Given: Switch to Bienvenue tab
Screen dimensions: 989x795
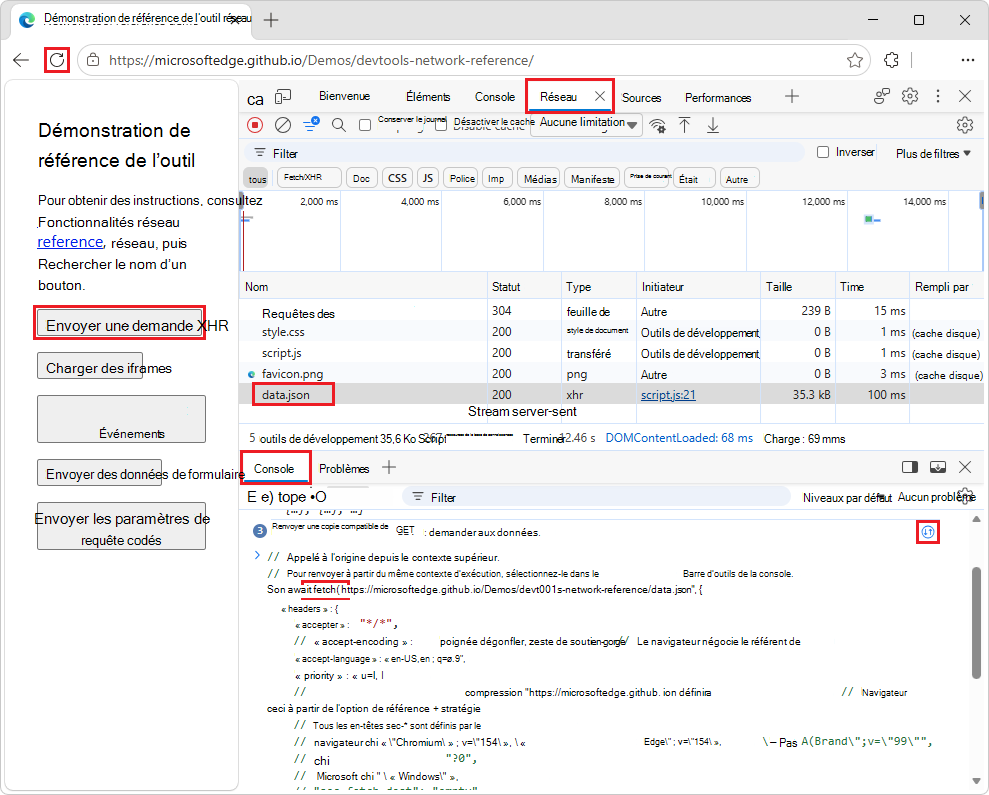Looking at the screenshot, I should [344, 96].
